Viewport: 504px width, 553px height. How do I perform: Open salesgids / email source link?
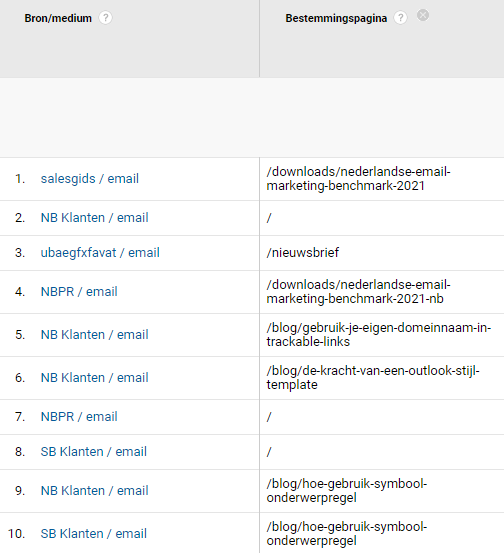coord(90,179)
